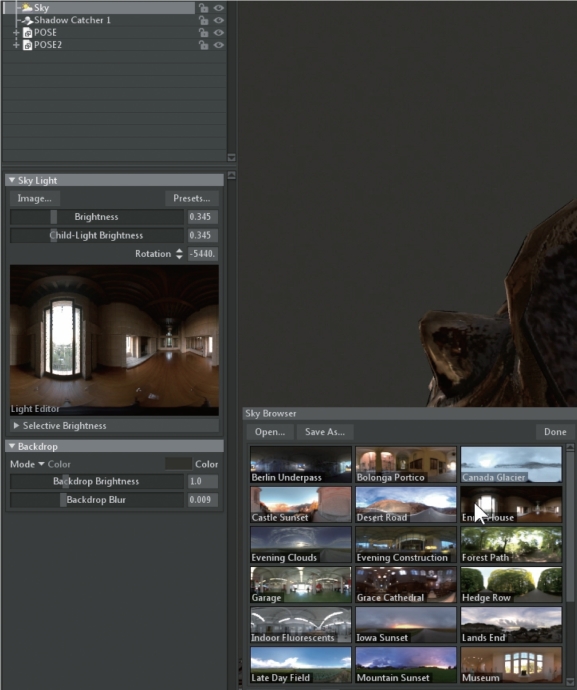Click Open... in Sky Browser
The height and width of the screenshot is (690, 577).
(x=270, y=432)
